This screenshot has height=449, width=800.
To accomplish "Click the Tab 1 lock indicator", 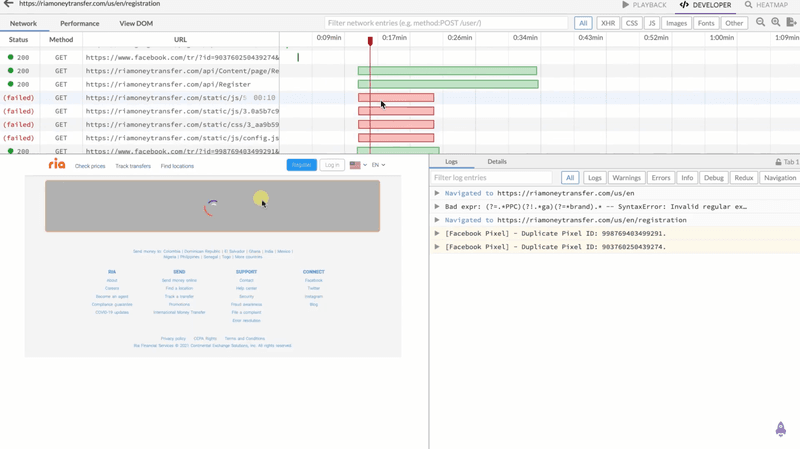I will tap(787, 162).
